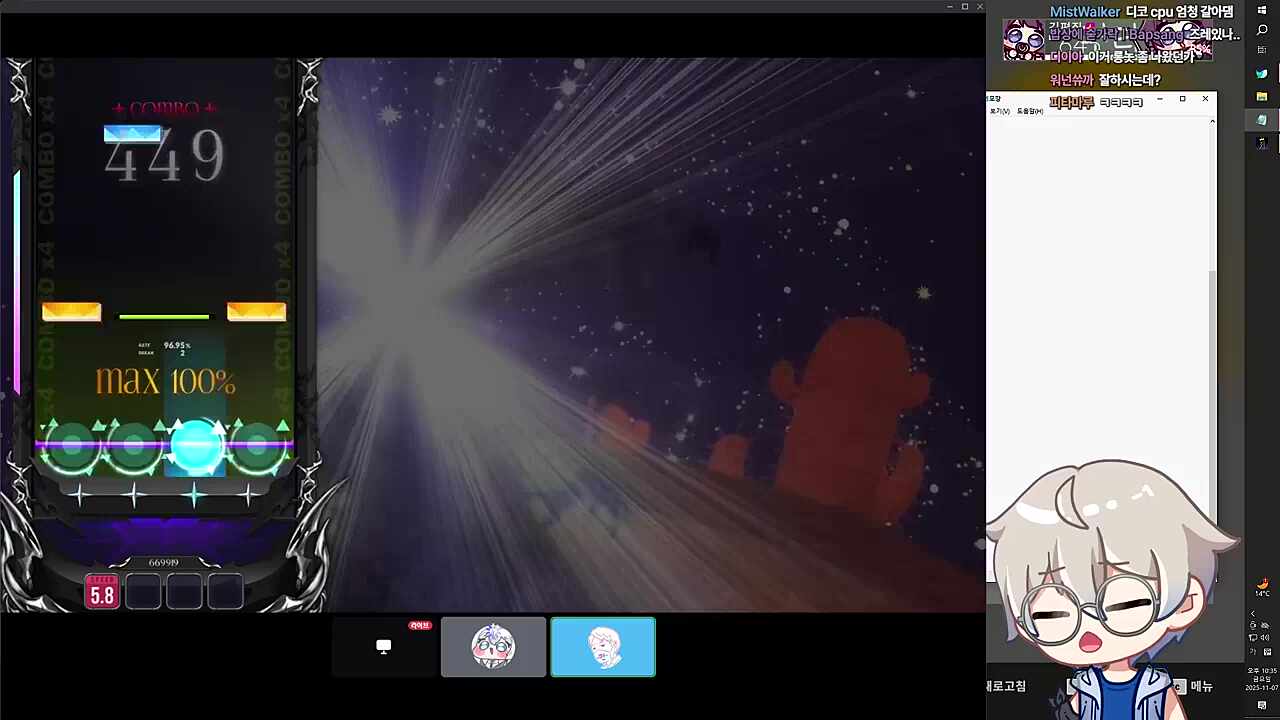Select the live screen share tile
The width and height of the screenshot is (1280, 720).
point(384,647)
